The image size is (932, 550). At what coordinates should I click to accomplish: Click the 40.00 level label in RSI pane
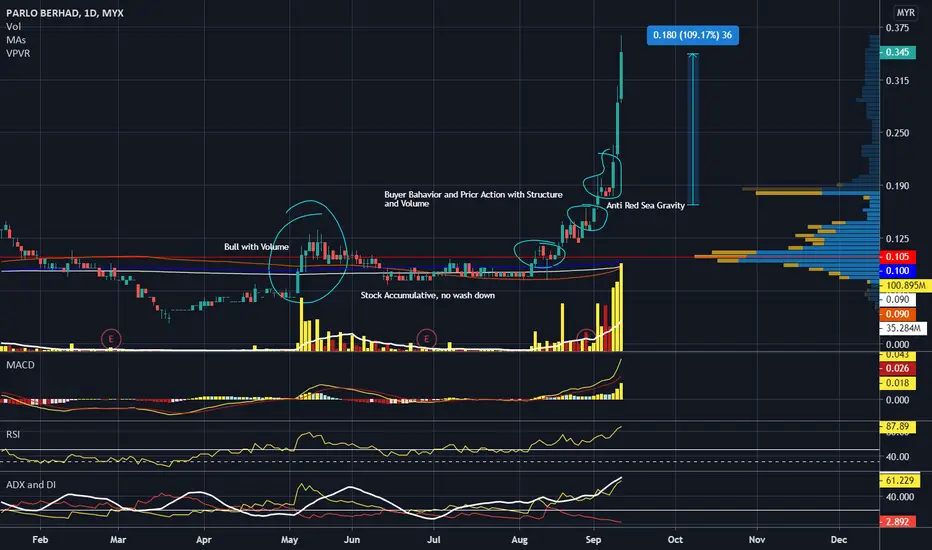click(x=898, y=457)
